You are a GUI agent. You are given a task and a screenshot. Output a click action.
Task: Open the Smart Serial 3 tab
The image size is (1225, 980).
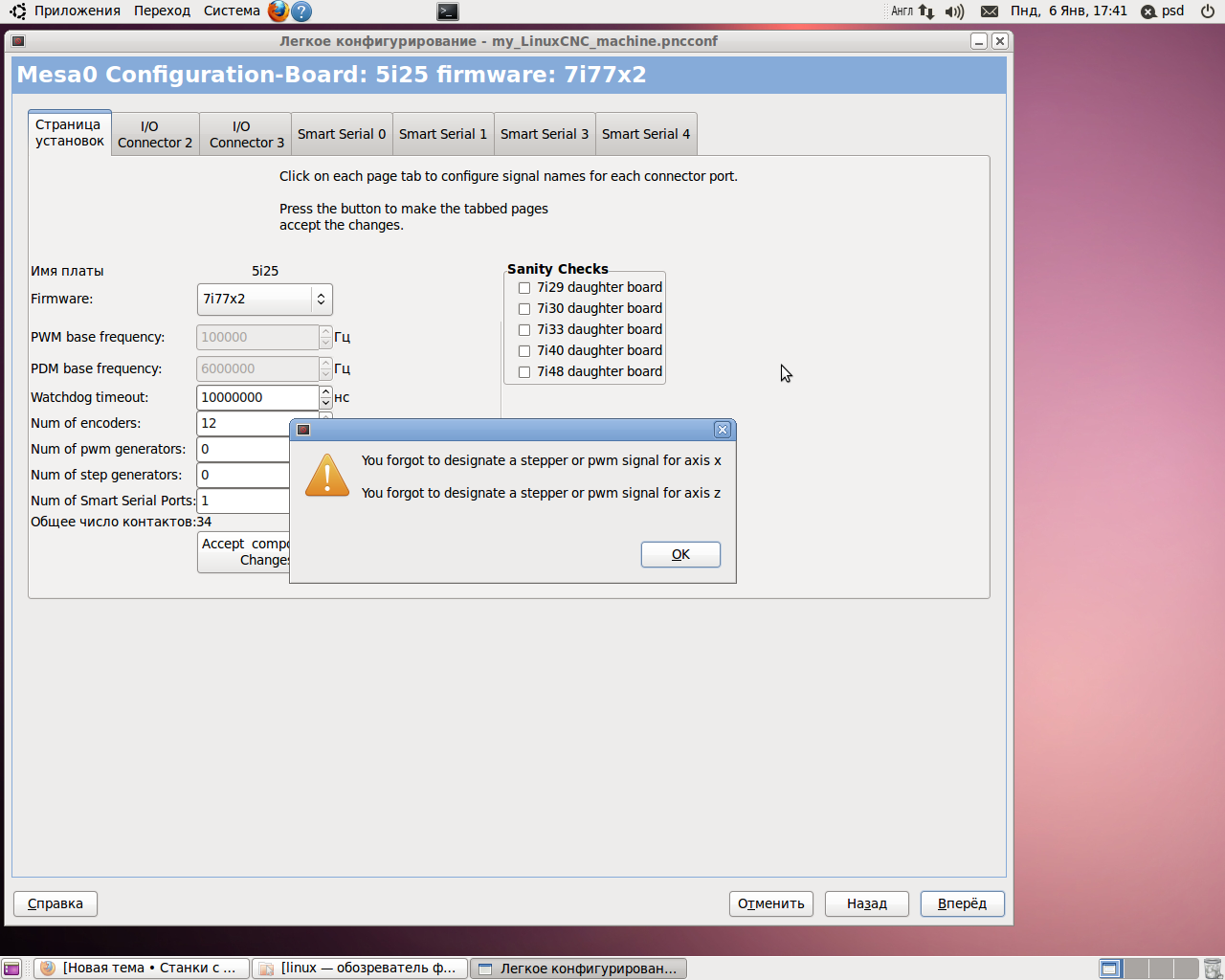[x=545, y=134]
